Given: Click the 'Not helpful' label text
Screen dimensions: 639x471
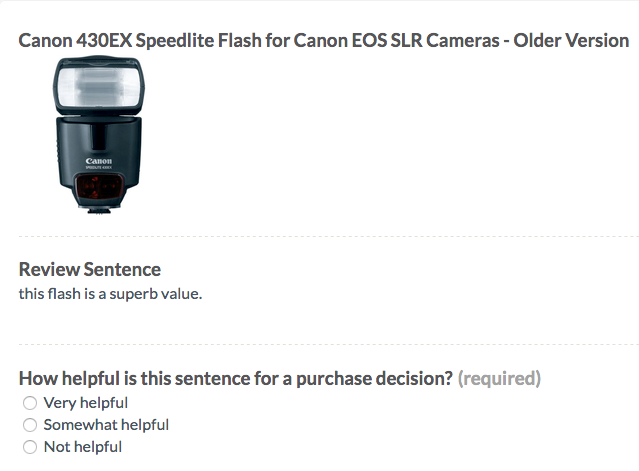Looking at the screenshot, I should coord(83,447).
